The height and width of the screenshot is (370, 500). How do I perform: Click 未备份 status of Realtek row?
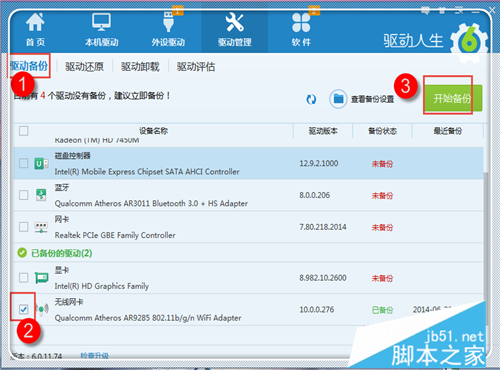tap(382, 227)
